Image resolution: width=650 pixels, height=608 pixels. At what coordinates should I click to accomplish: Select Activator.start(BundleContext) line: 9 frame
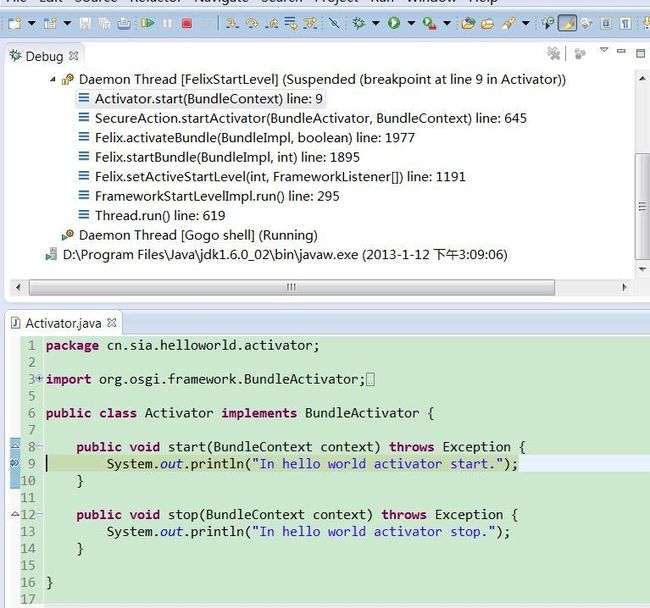[200, 99]
